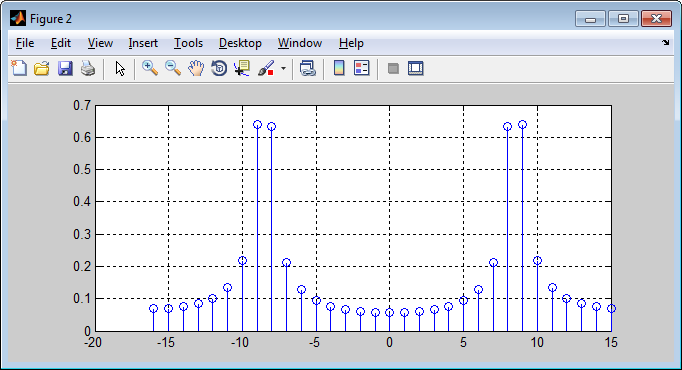Open the View menu
This screenshot has height=370, width=682.
(x=100, y=43)
